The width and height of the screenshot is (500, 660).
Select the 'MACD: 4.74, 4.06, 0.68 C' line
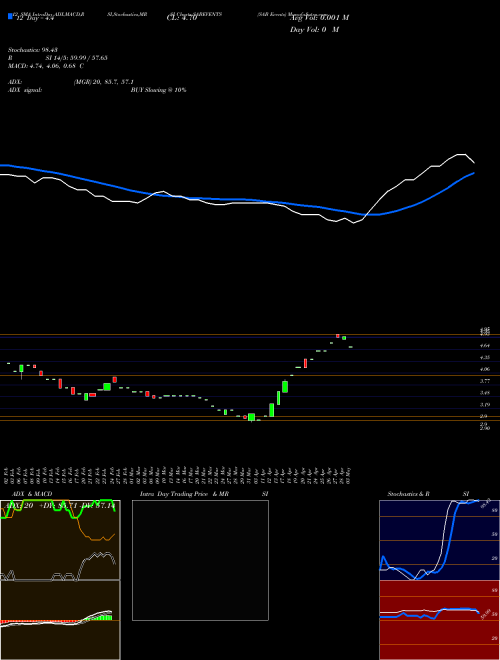[45, 66]
